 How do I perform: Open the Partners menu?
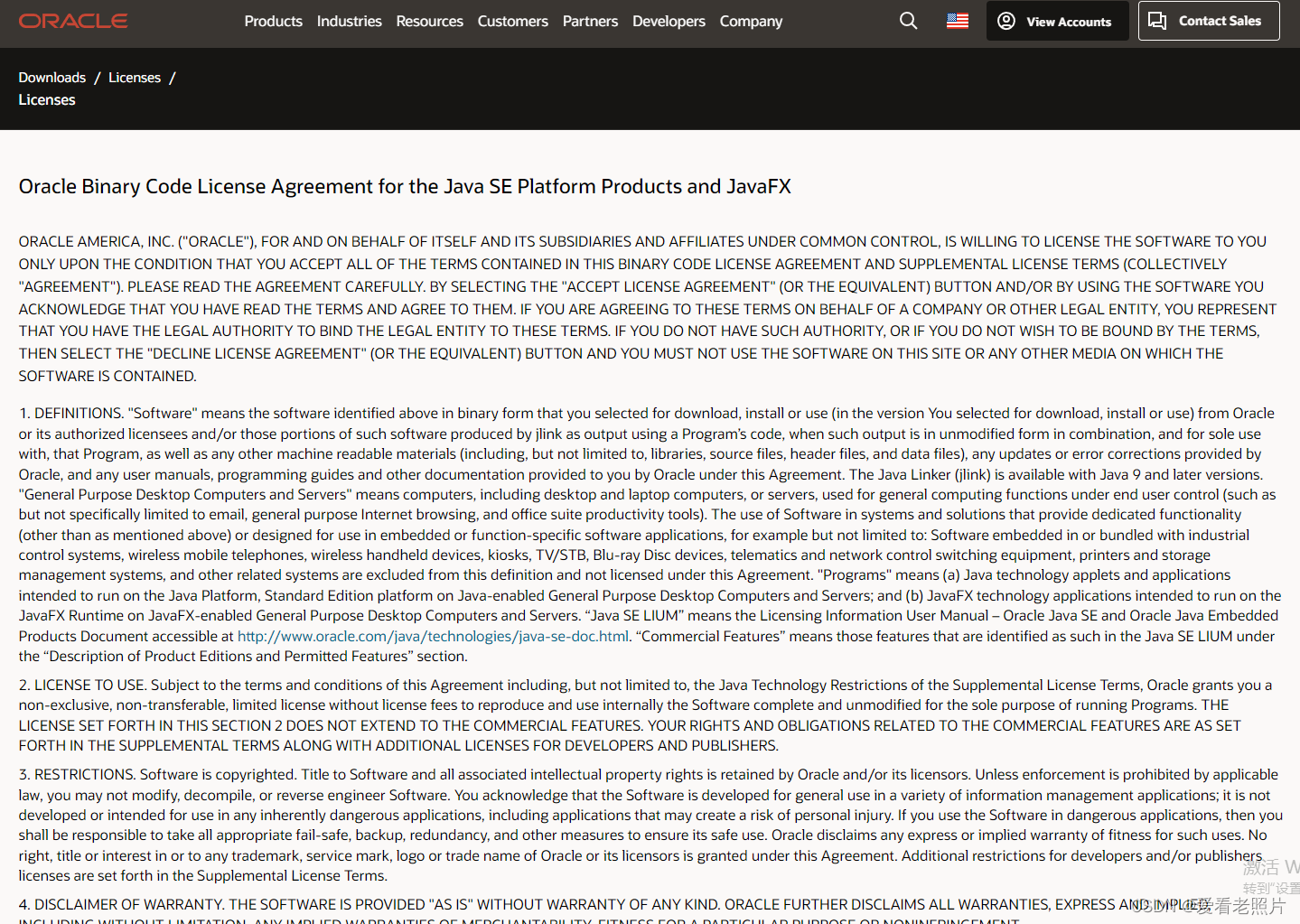click(x=591, y=21)
